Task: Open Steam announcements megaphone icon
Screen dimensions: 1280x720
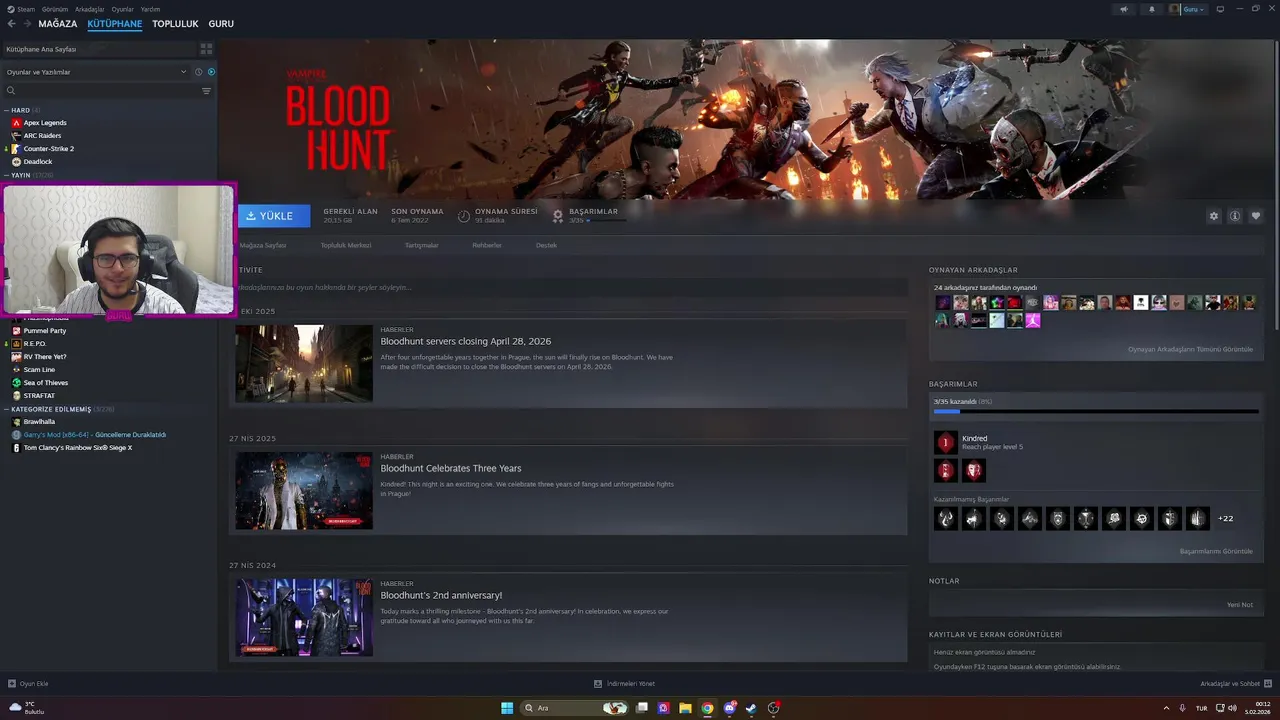Action: (1124, 9)
